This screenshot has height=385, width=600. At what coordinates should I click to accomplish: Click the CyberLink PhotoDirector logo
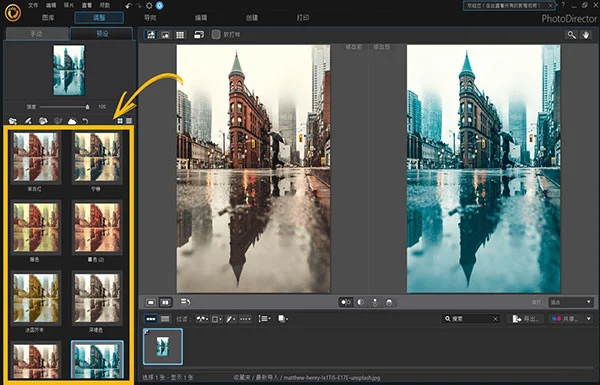13,12
